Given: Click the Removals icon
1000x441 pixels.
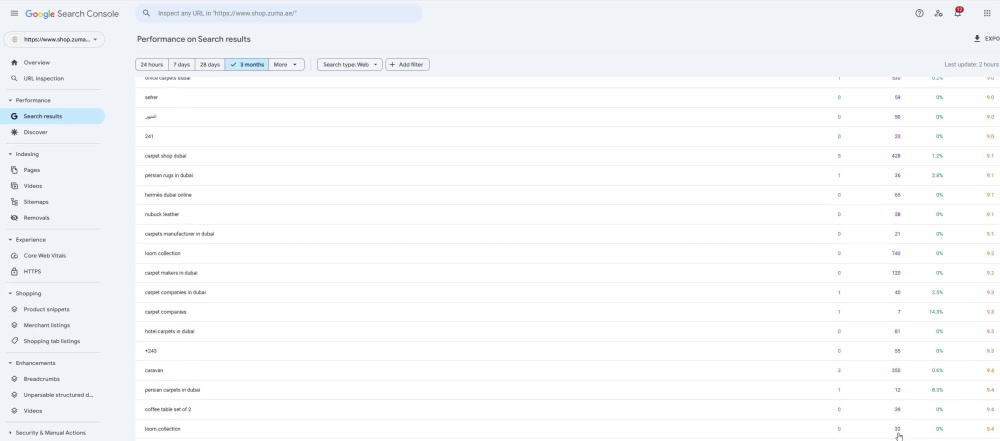Looking at the screenshot, I should (x=14, y=218).
